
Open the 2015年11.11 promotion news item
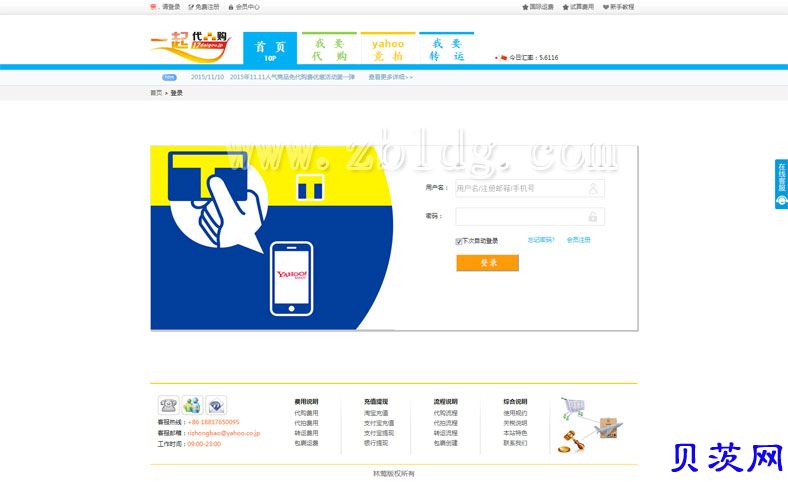click(292, 77)
